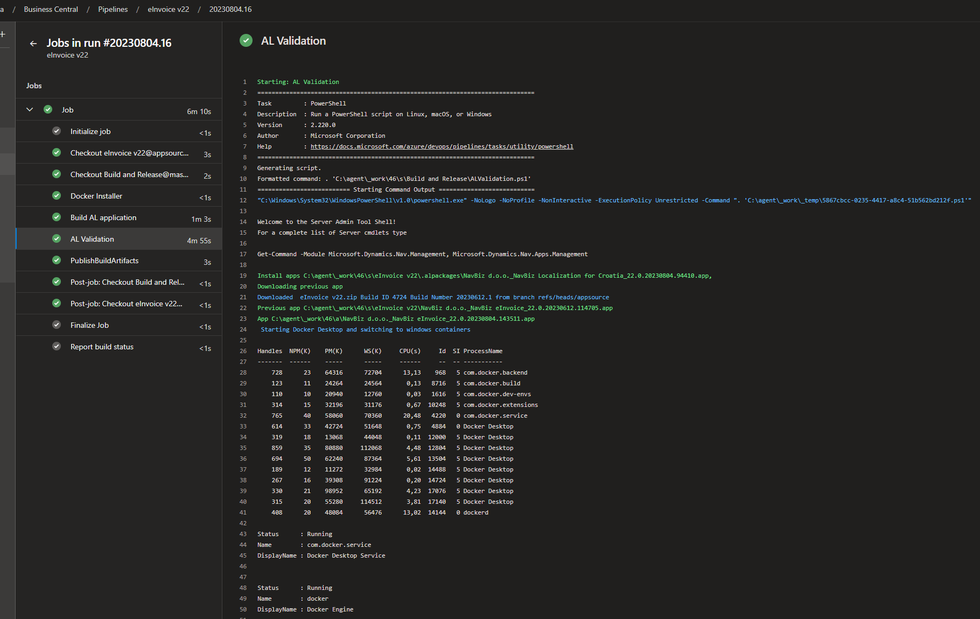Image resolution: width=980 pixels, height=619 pixels.
Task: Click the Jobs in run #20230804.16 title
Action: (109, 43)
